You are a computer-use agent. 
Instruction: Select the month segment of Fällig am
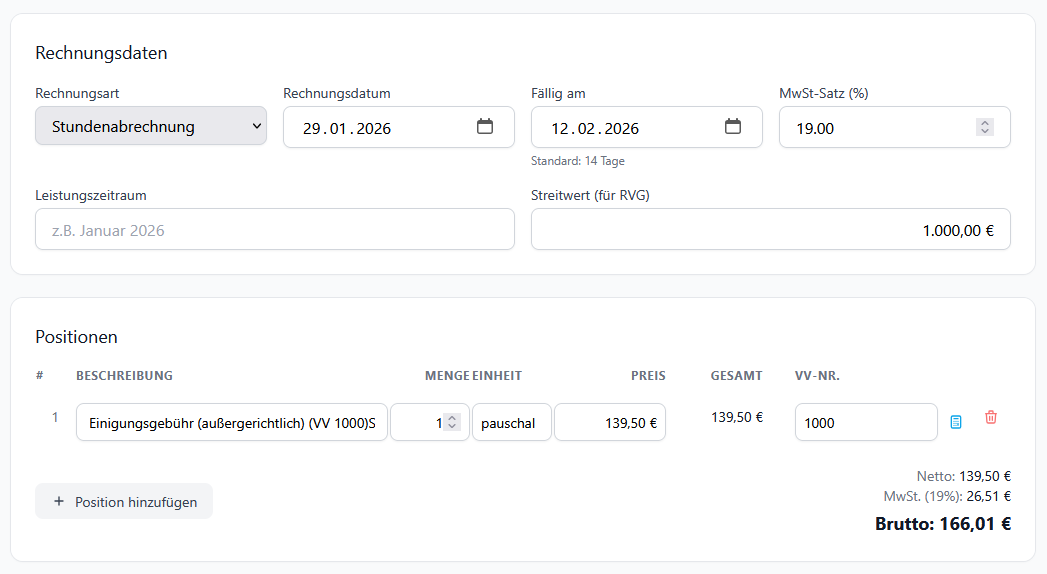(x=588, y=128)
